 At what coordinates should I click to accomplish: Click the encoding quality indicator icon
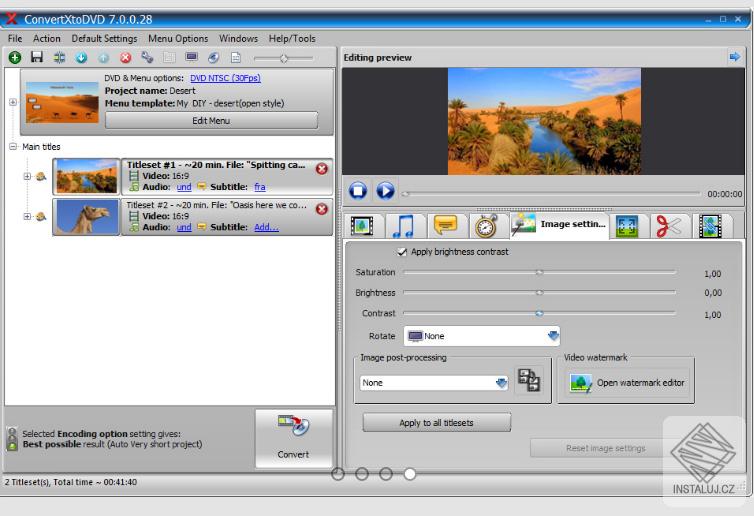12,438
